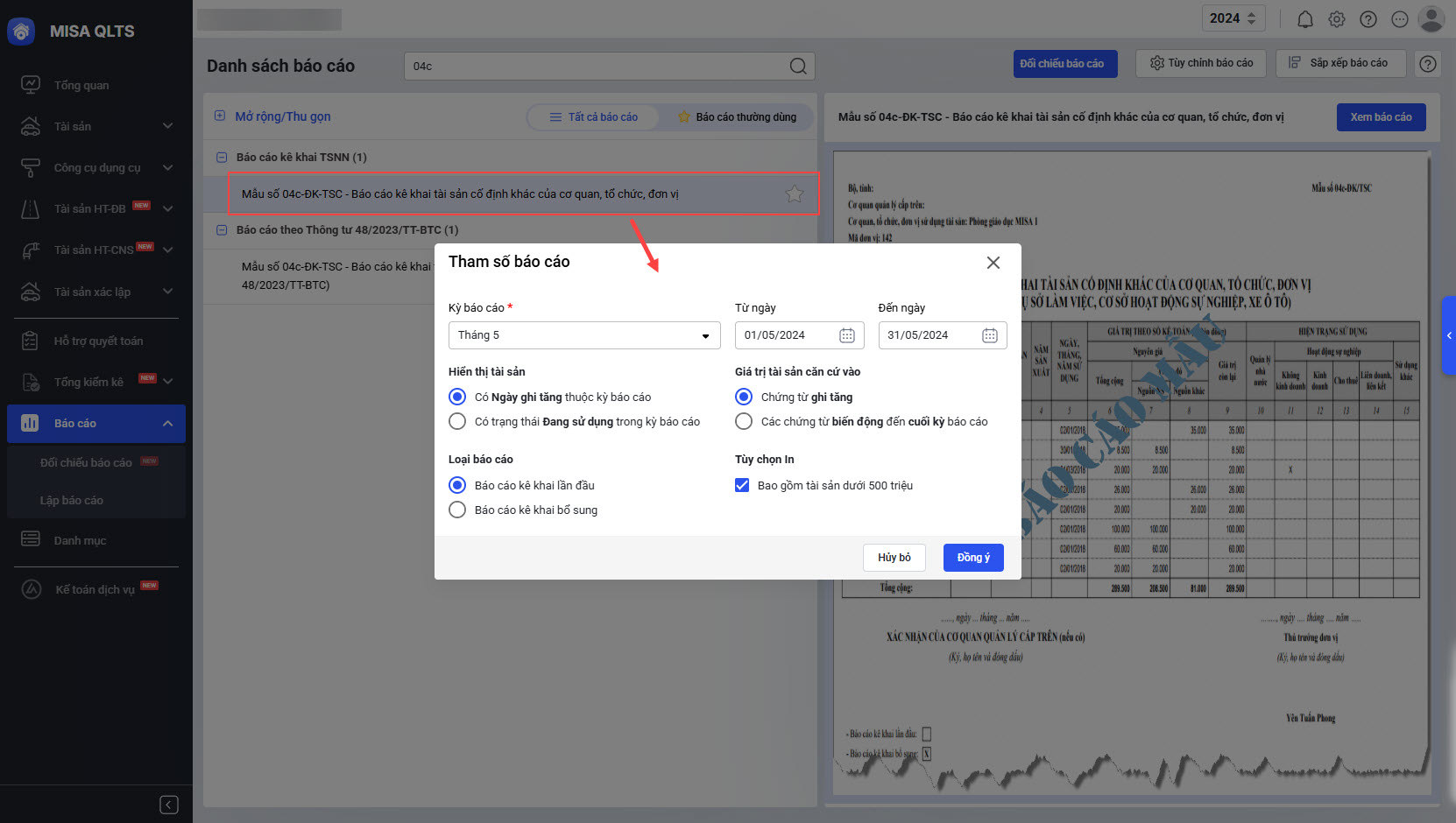Star the Mẫu số 04c-ĐK-TSC report
Viewport: 1456px width, 823px height.
coord(794,194)
